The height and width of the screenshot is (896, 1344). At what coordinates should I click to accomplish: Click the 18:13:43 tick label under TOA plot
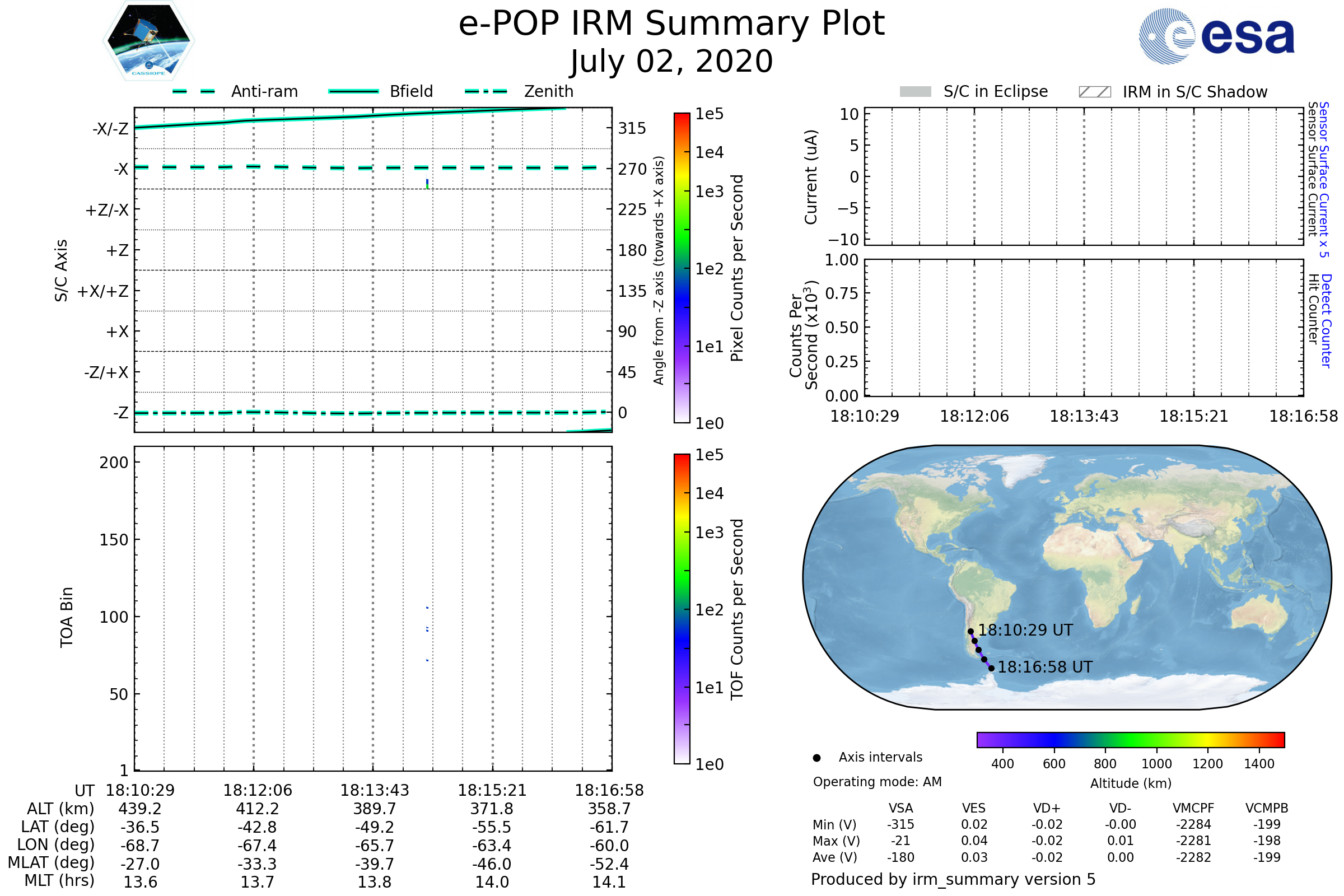[x=374, y=790]
